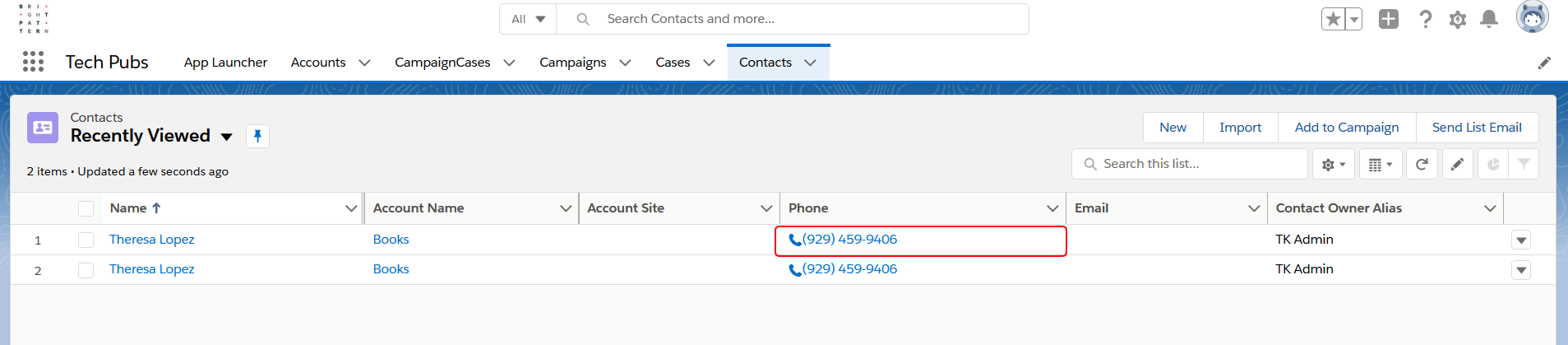Click the Bright Pattern logo

[34, 18]
